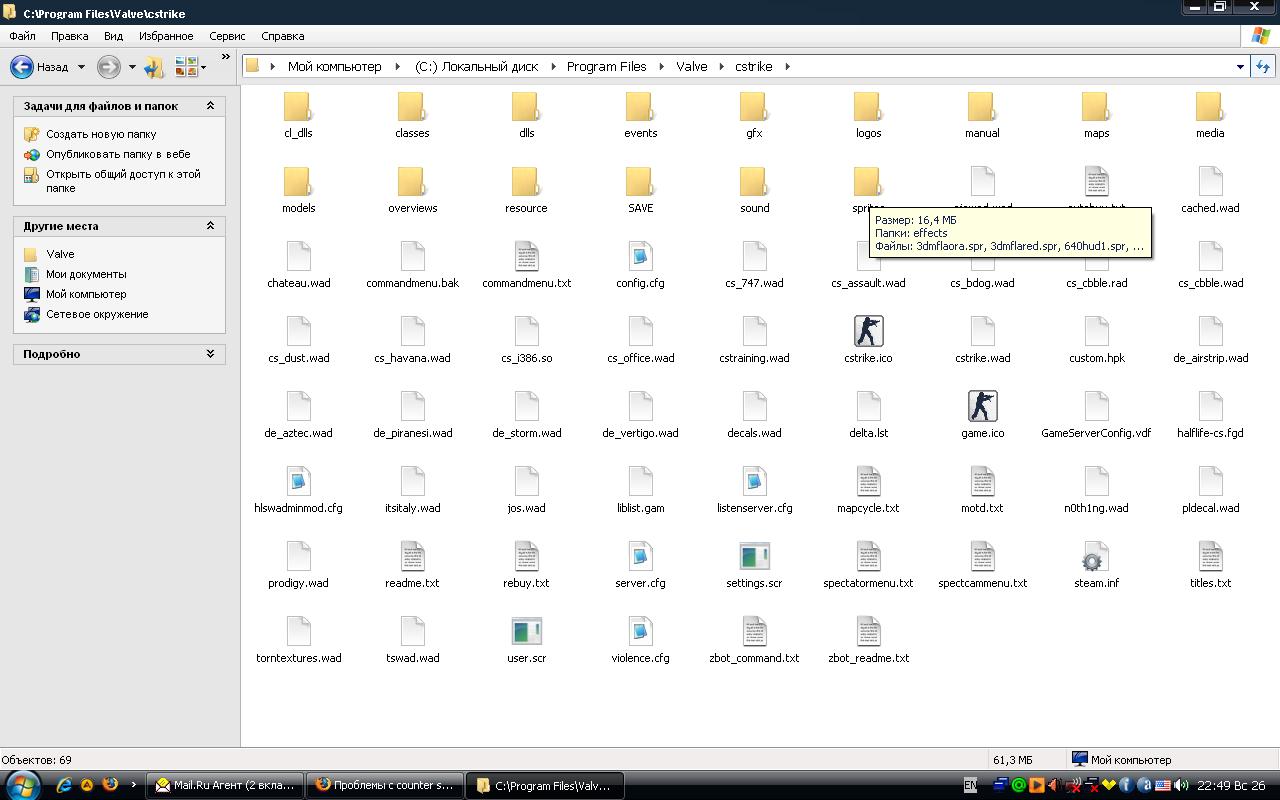Click the Forward navigation arrow
The image size is (1280, 800).
[x=108, y=67]
